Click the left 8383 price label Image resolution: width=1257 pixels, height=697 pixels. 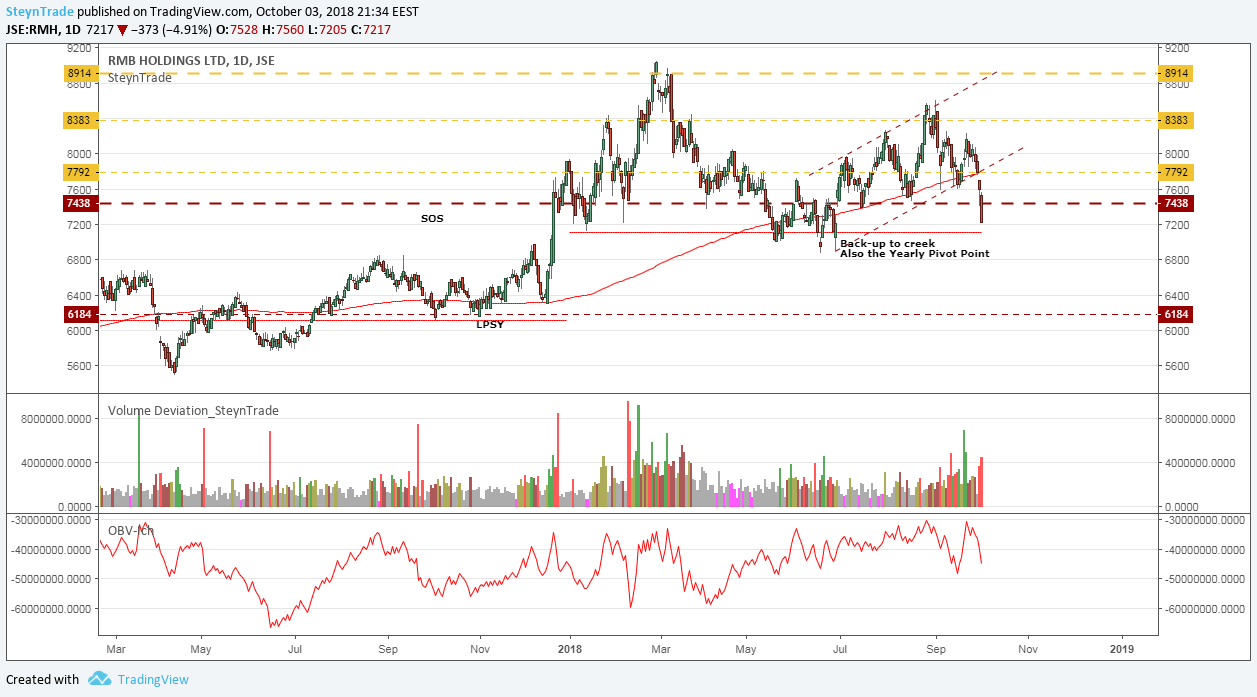pyautogui.click(x=80, y=120)
